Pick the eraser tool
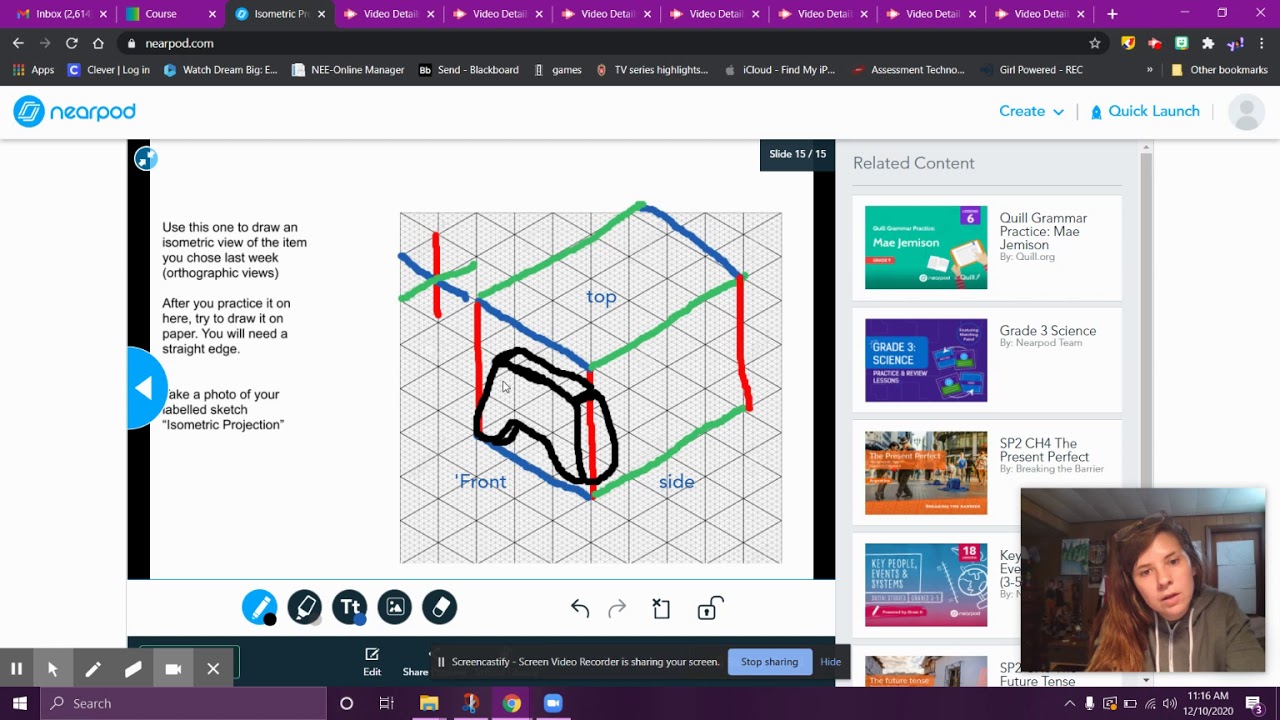 (440, 607)
